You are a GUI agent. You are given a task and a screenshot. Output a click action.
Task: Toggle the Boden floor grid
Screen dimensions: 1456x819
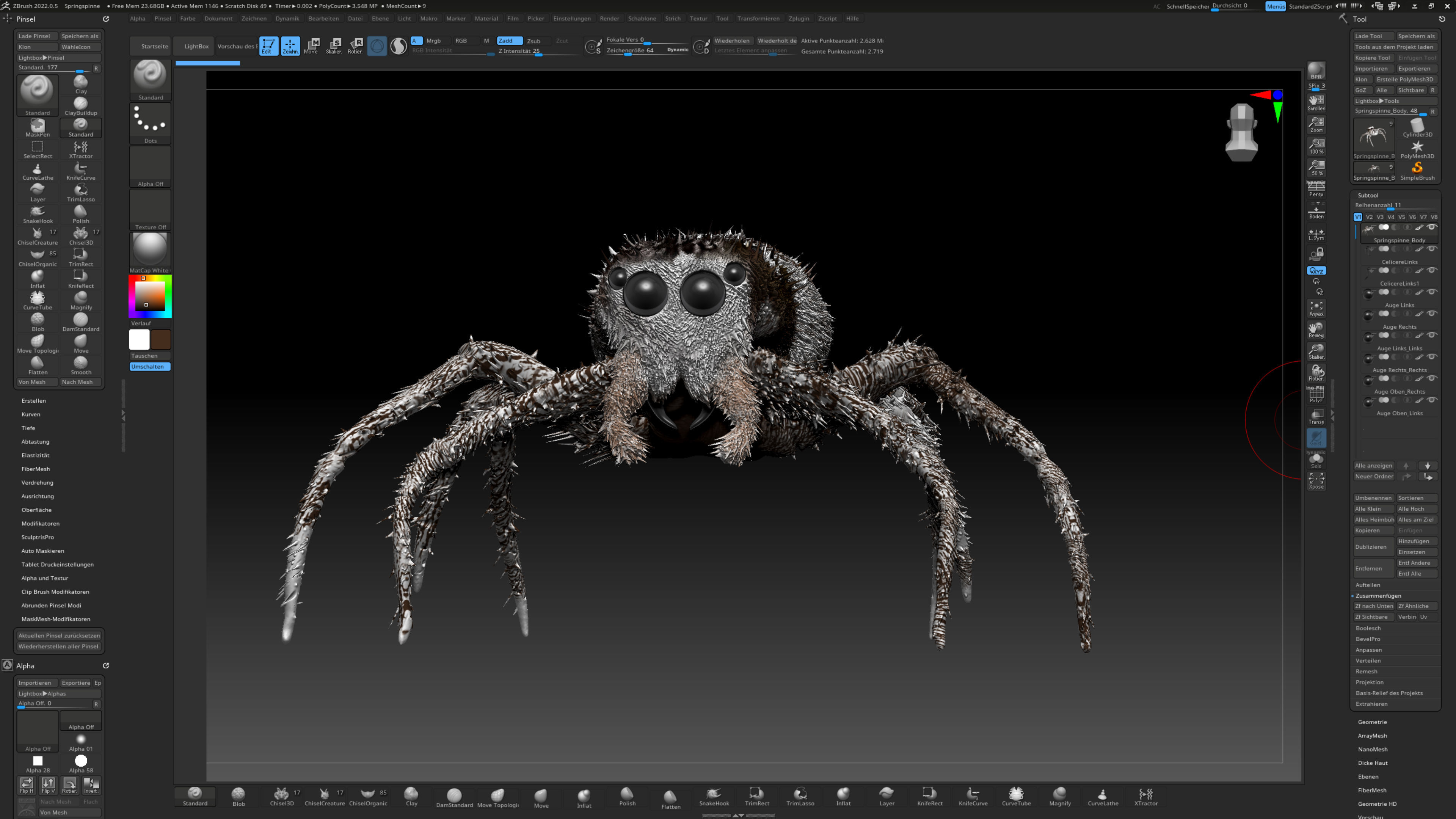1316,211
